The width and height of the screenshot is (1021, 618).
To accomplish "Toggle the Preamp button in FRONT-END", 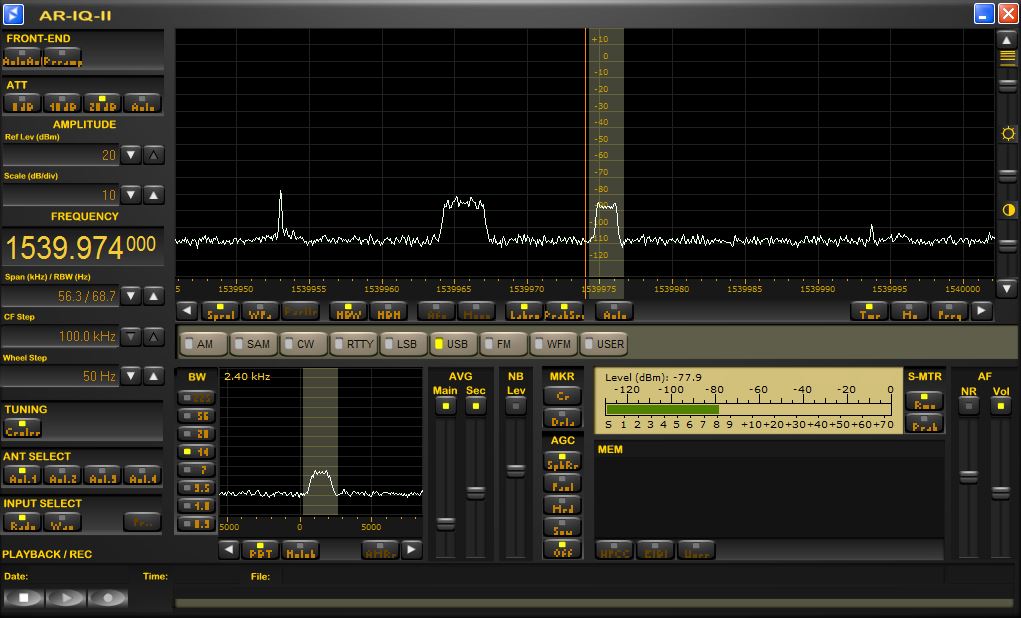I will 63,57.
